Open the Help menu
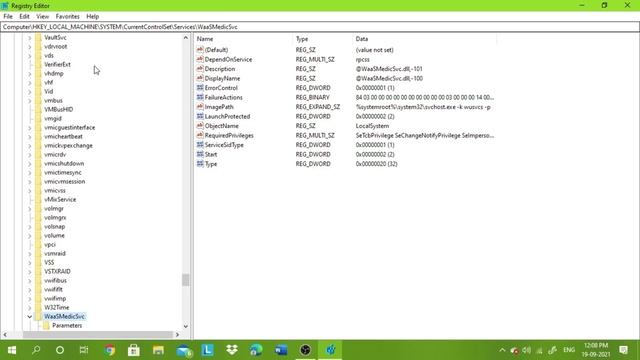 93,17
